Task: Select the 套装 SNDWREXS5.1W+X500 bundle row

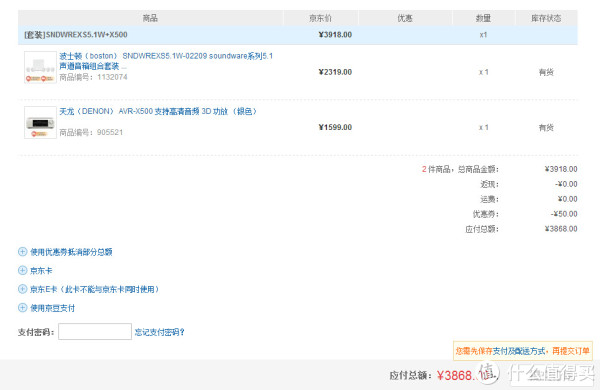Action: click(x=298, y=35)
